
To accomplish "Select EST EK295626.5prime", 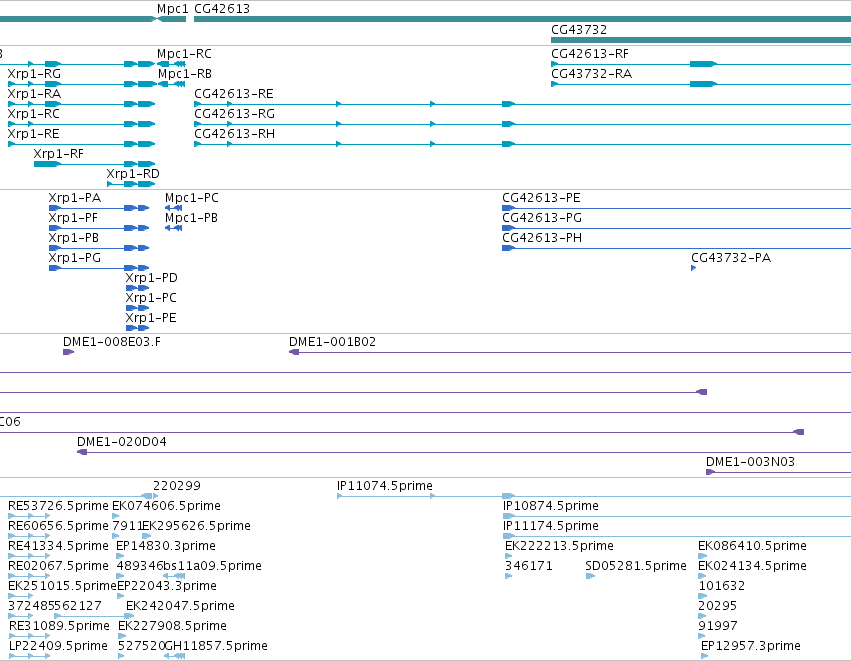I will (x=196, y=526).
